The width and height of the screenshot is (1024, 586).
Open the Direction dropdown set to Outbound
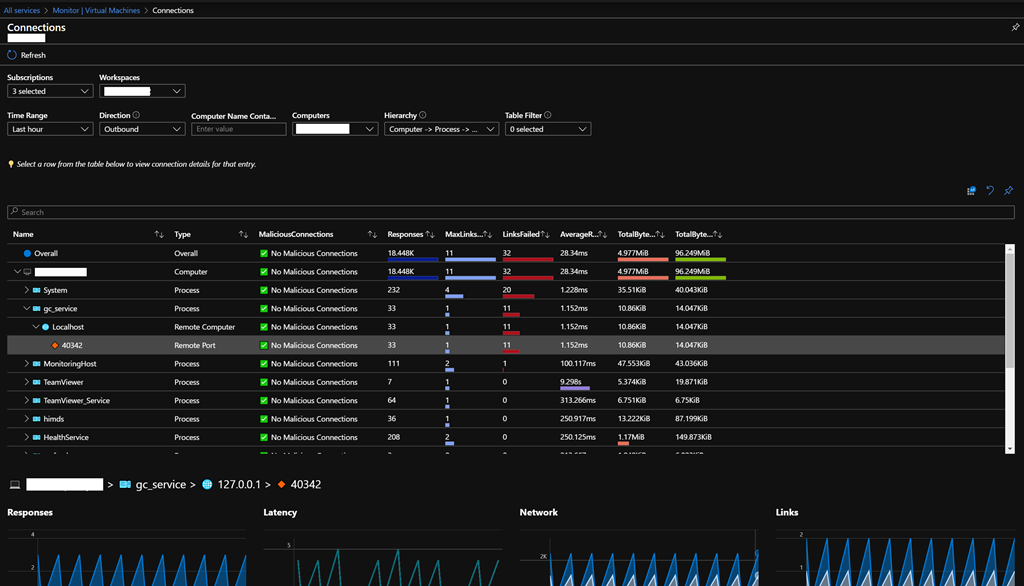click(141, 129)
